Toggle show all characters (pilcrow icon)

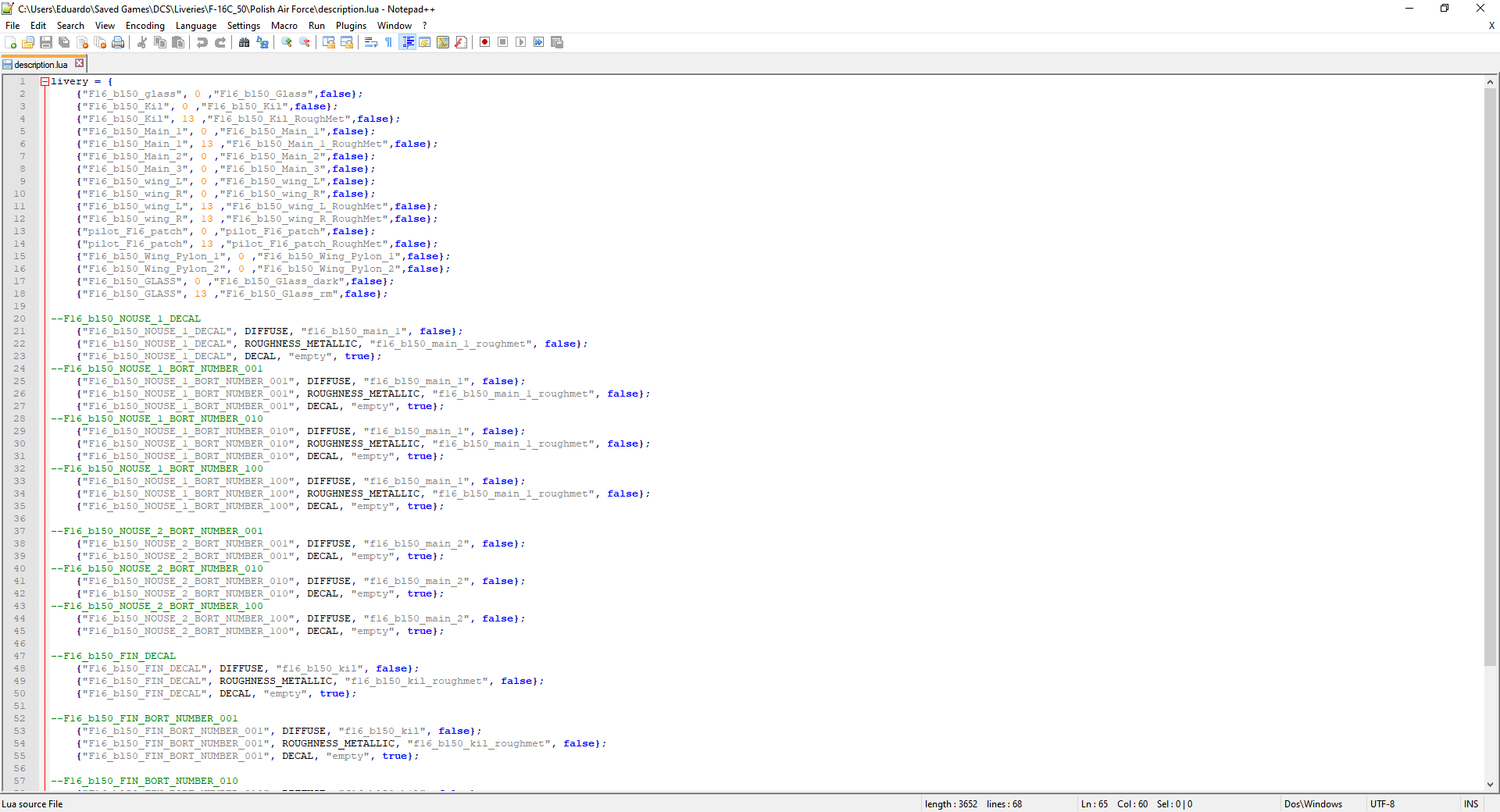coord(389,42)
